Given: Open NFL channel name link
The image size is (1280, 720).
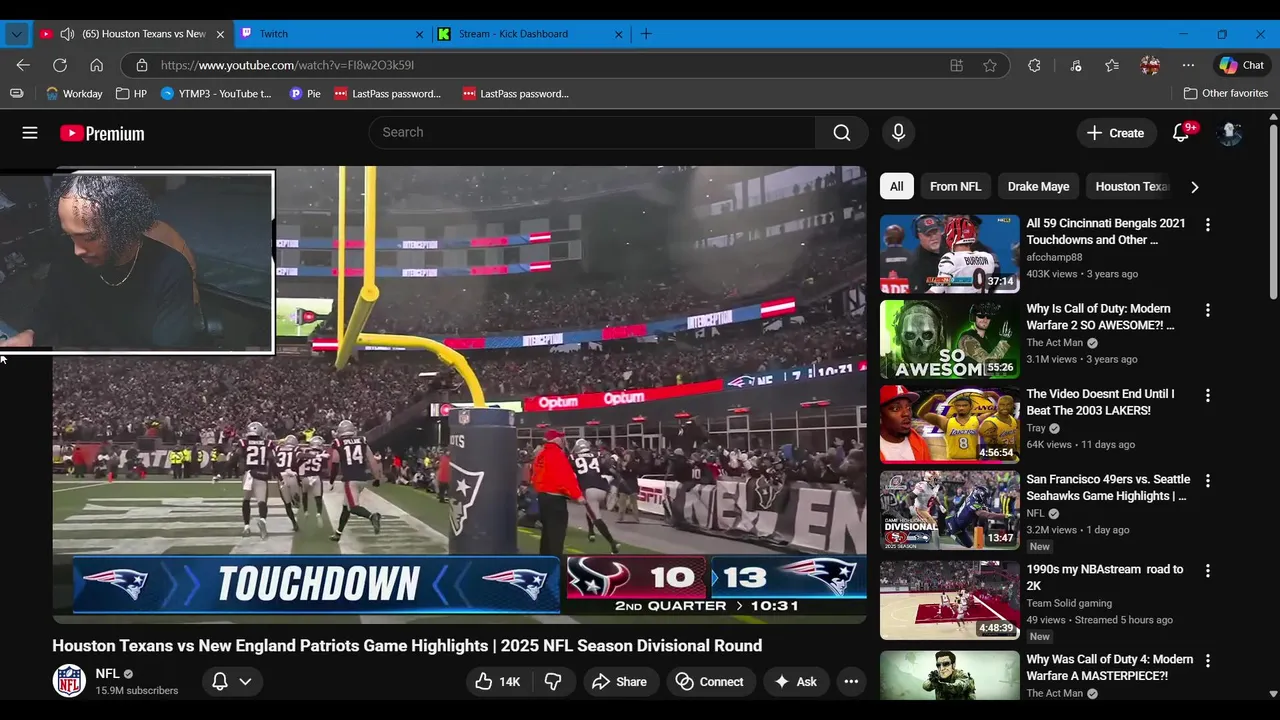Looking at the screenshot, I should click(x=107, y=674).
